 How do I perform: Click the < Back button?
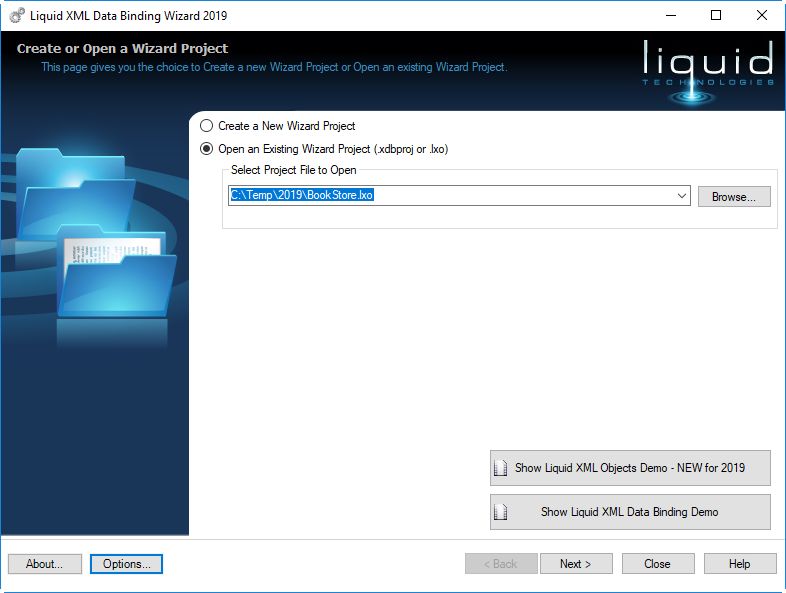pyautogui.click(x=501, y=564)
